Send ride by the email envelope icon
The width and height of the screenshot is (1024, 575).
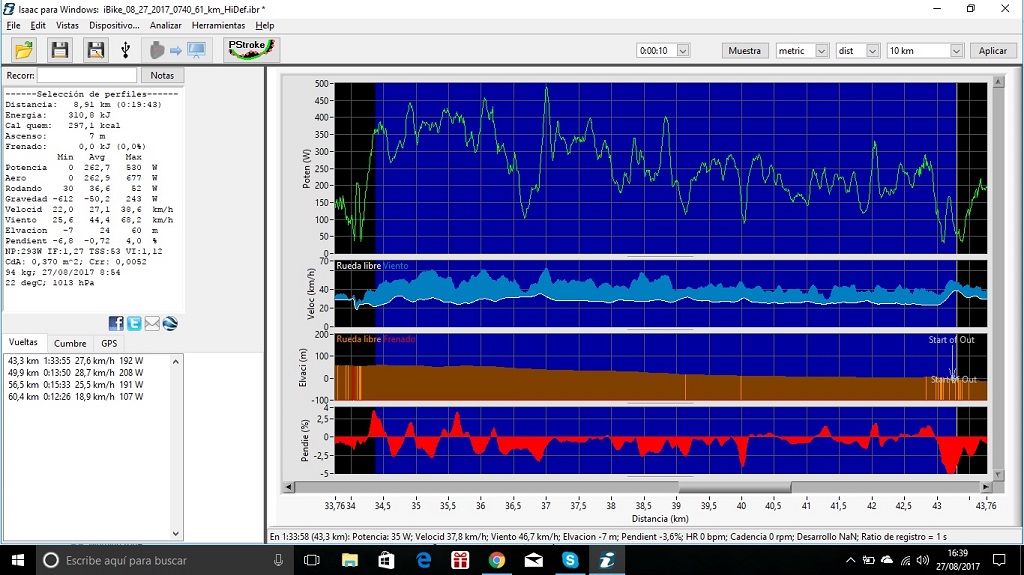click(152, 323)
